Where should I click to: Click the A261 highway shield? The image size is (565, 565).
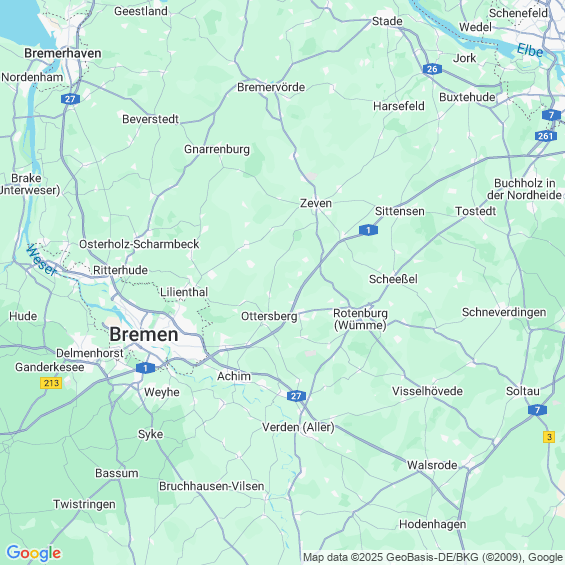point(546,136)
